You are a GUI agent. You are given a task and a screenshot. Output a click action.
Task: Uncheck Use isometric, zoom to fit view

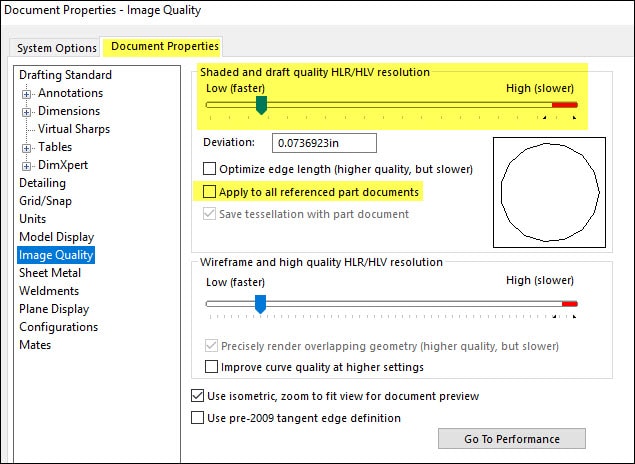click(x=197, y=396)
